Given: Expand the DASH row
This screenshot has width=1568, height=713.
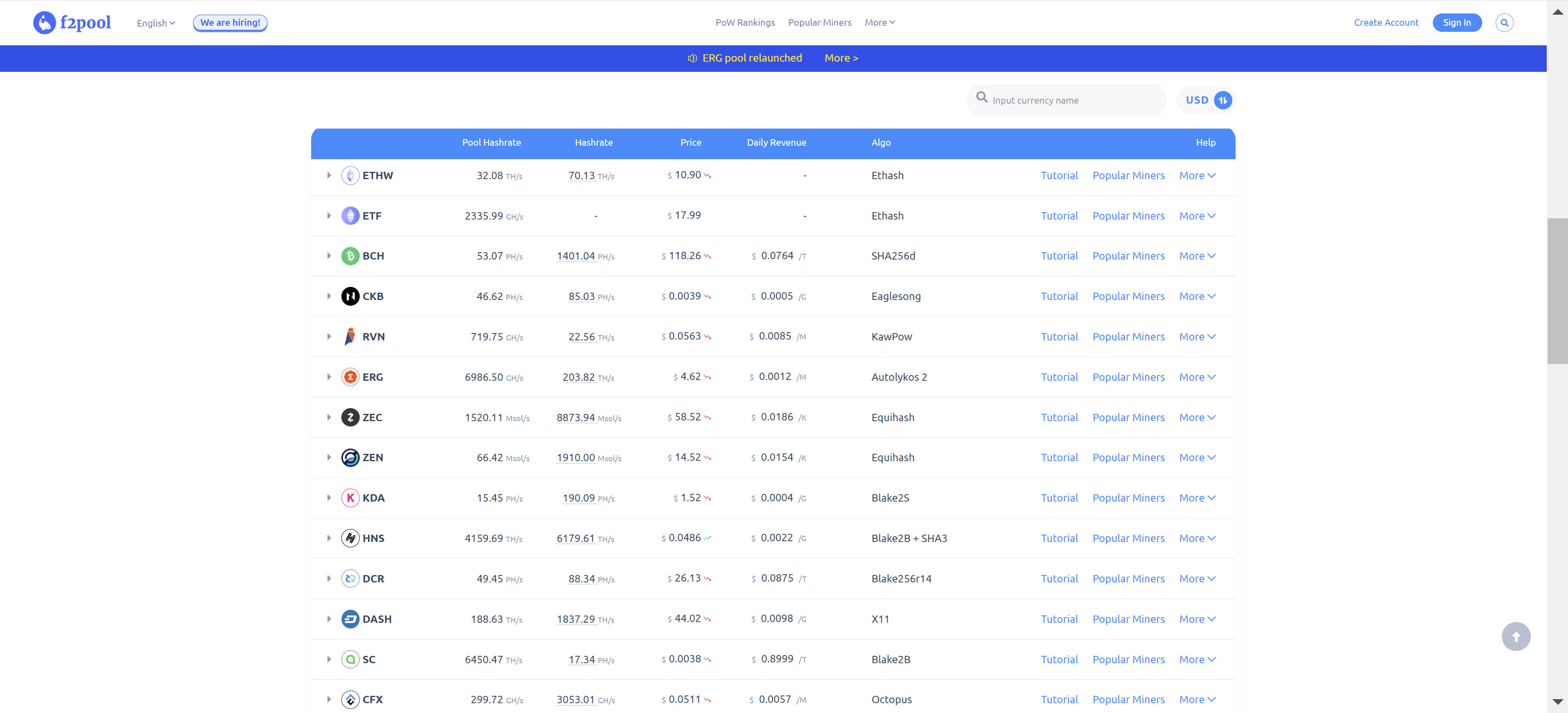Looking at the screenshot, I should [x=329, y=619].
